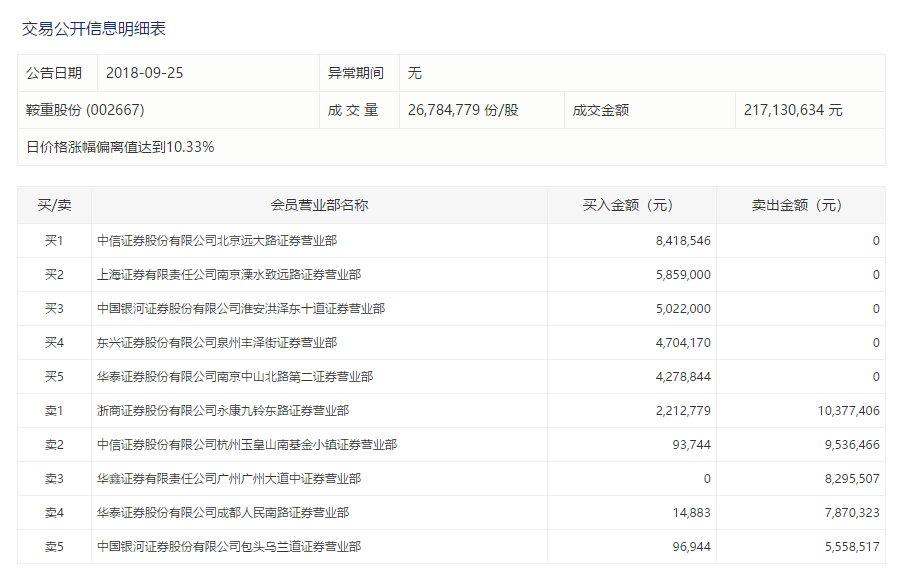Viewport: 904px width, 578px height.
Task: Select volume value 26,784,779 份/股
Action: [463, 110]
